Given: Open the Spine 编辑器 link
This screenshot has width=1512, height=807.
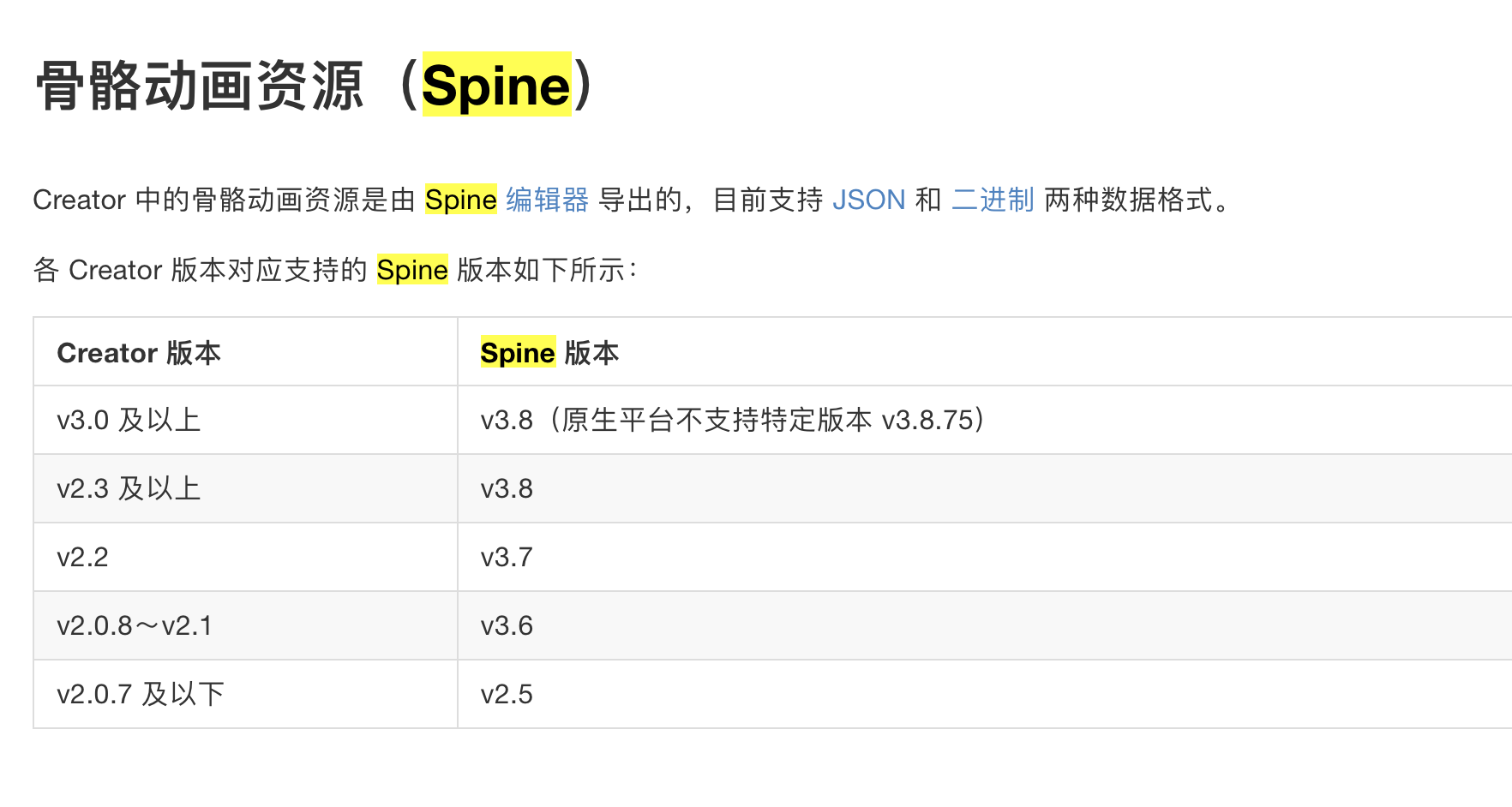Looking at the screenshot, I should pyautogui.click(x=547, y=200).
